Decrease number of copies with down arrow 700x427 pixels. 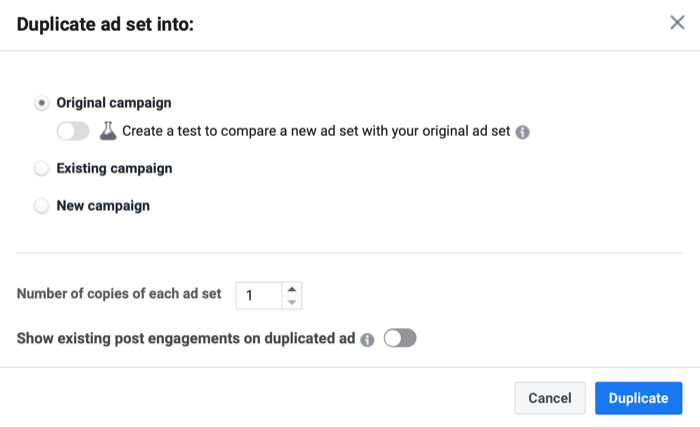pos(292,302)
